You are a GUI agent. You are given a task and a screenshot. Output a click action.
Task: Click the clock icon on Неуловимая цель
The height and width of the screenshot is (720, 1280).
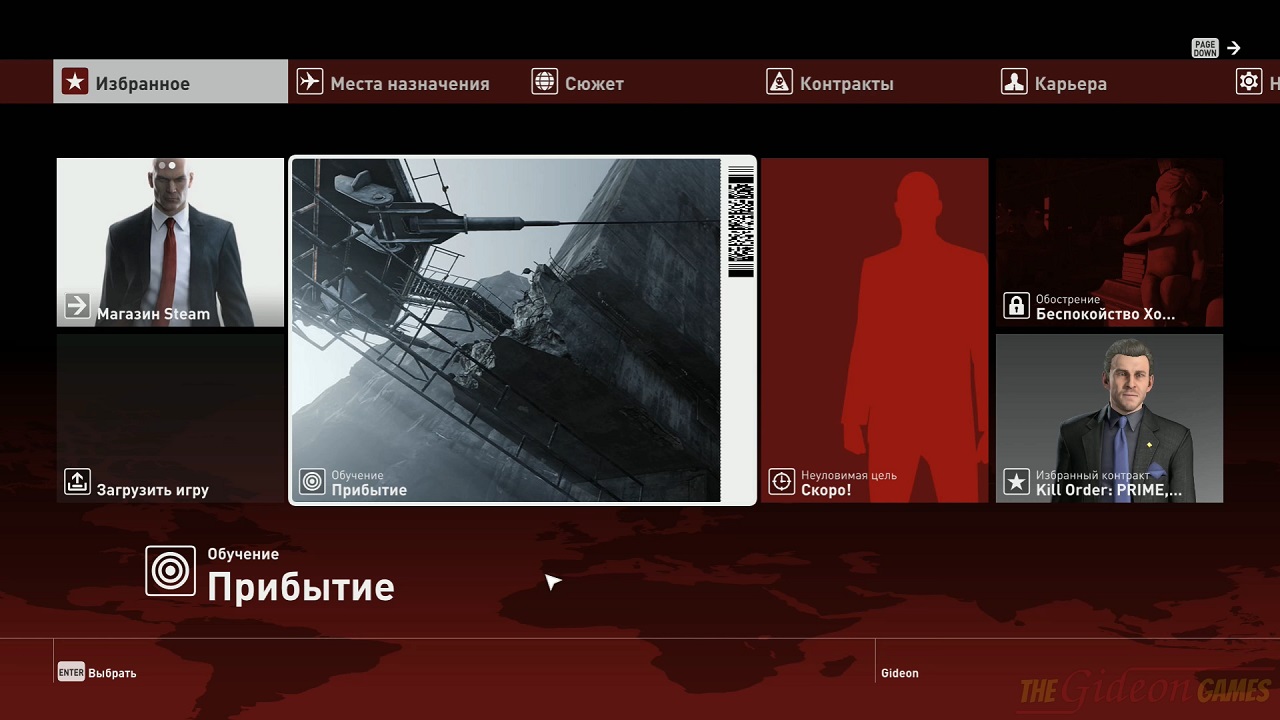[x=781, y=482]
